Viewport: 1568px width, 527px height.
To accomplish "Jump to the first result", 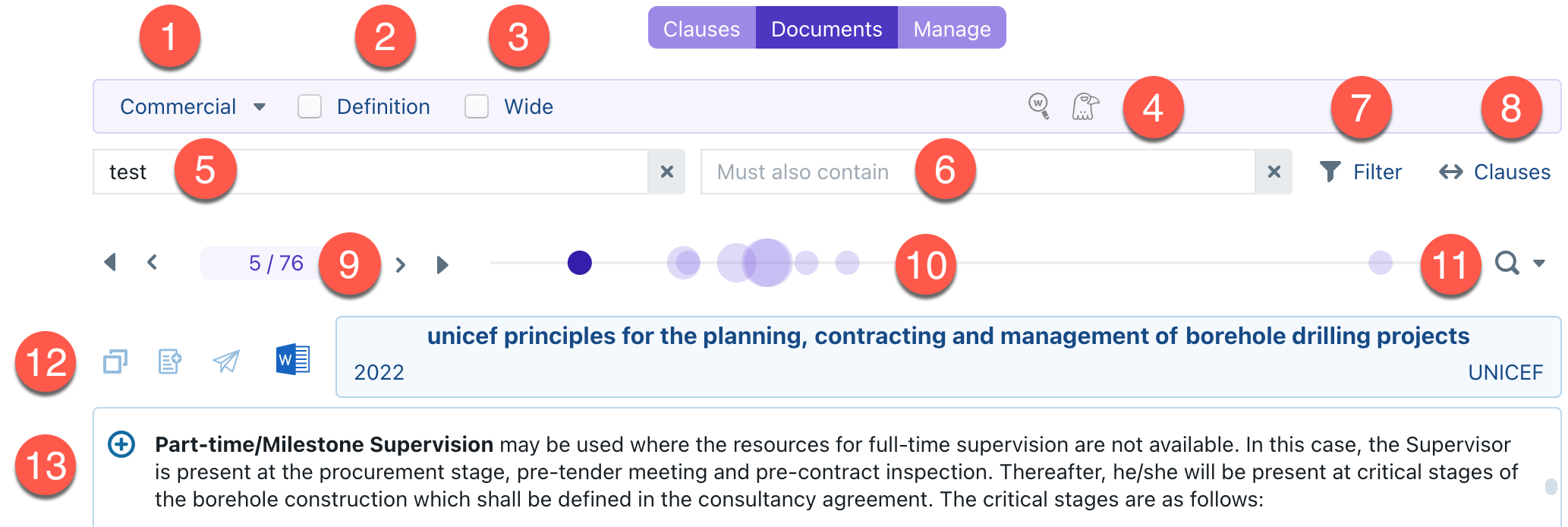I will coord(111,263).
